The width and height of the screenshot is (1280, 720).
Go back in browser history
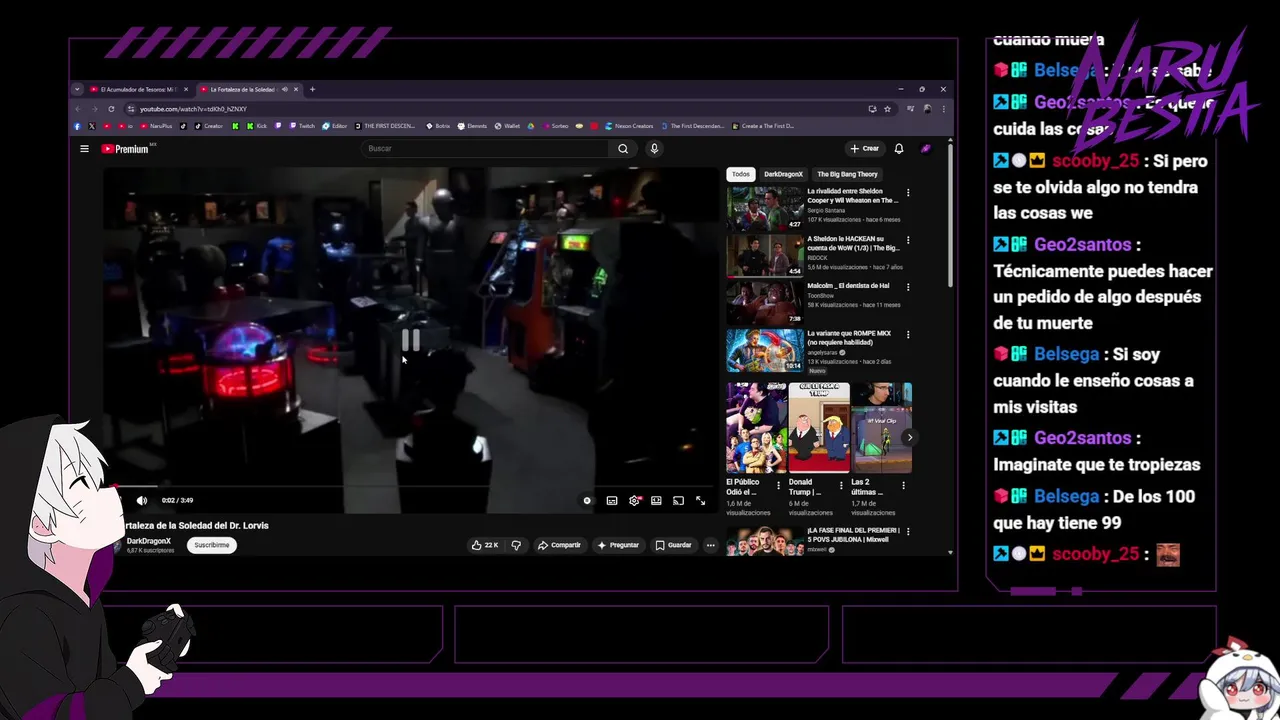click(78, 109)
